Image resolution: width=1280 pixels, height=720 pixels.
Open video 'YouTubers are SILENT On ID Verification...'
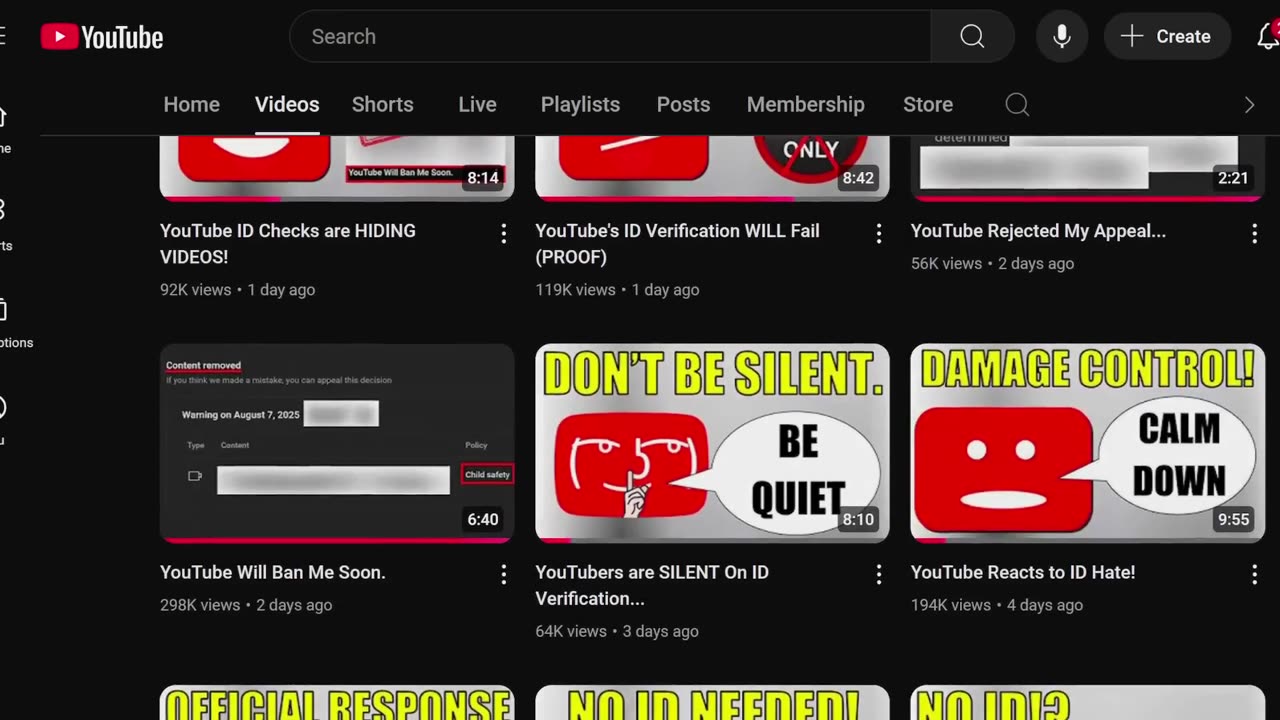[652, 585]
